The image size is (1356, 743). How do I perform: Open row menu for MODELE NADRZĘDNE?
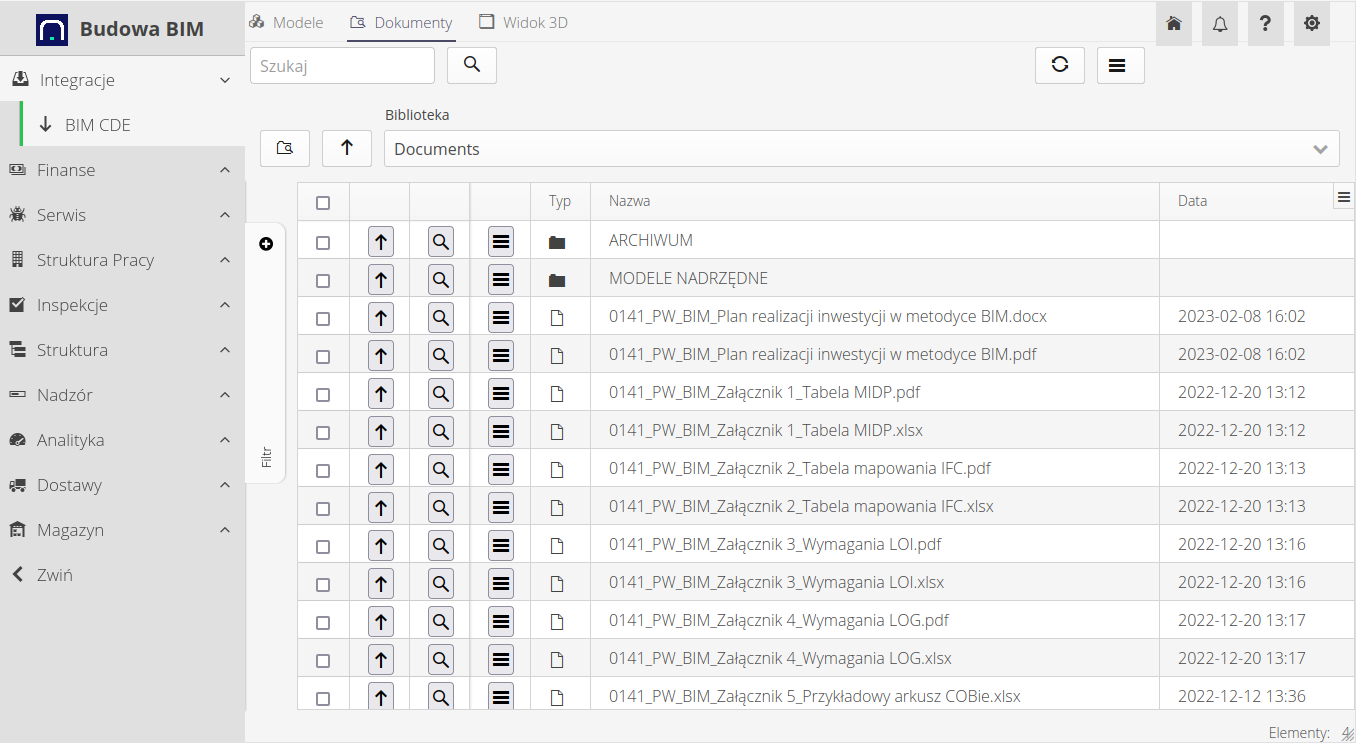point(502,280)
